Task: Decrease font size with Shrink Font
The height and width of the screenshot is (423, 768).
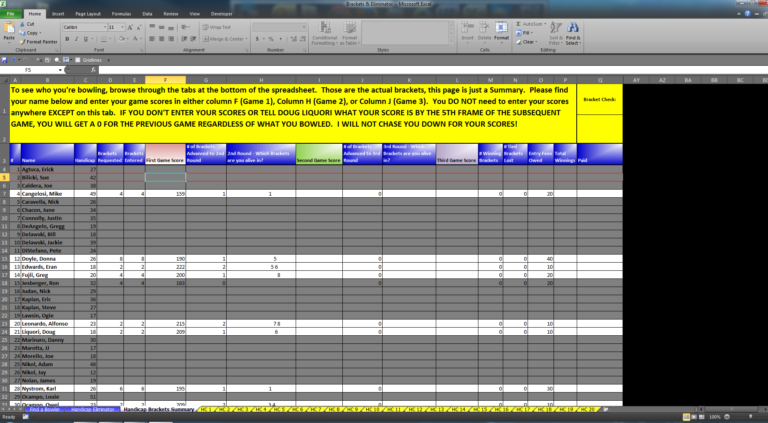Action: click(139, 27)
